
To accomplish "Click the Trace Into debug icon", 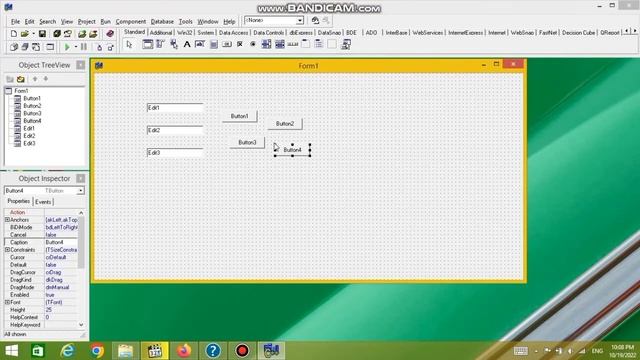I will pos(99,47).
